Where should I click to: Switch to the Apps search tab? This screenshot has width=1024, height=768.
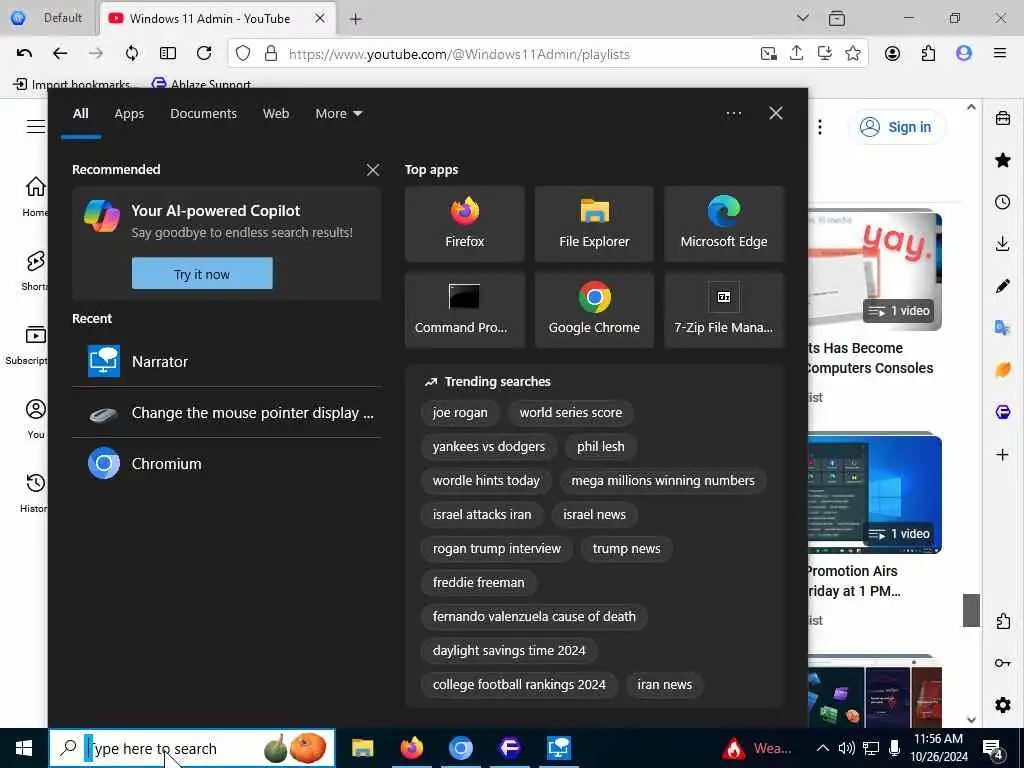coord(129,114)
